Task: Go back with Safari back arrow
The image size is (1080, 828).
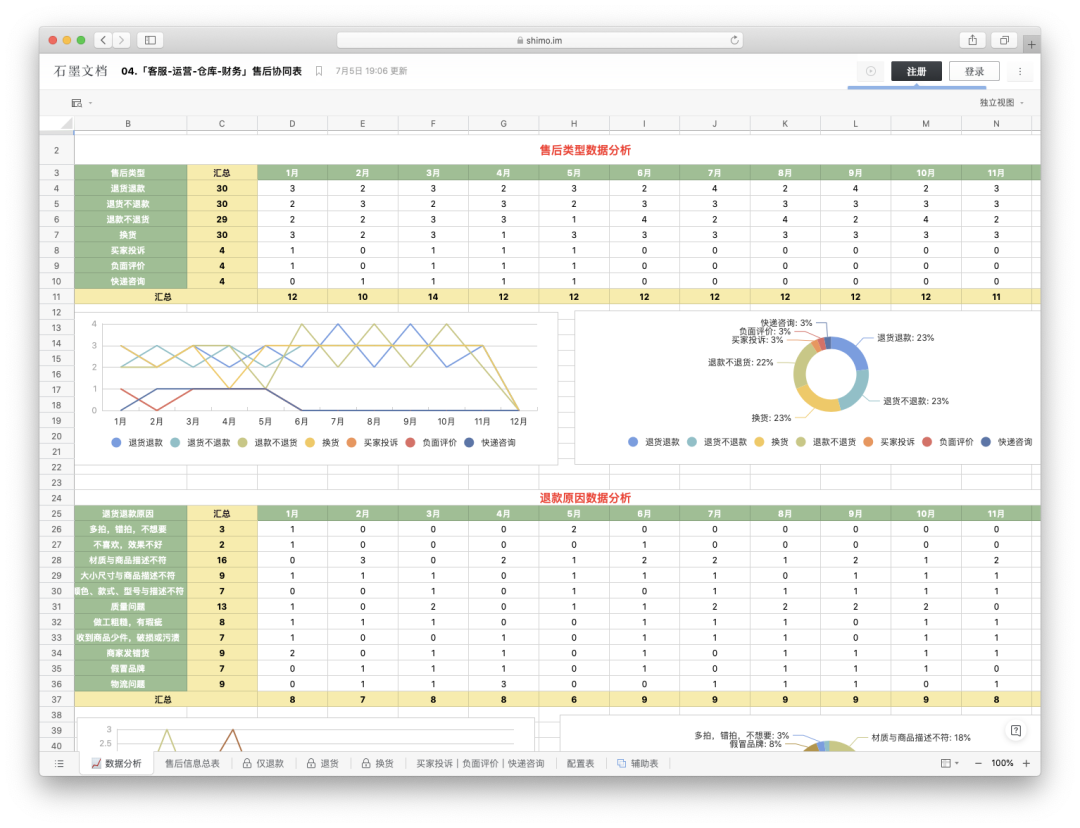Action: 103,40
